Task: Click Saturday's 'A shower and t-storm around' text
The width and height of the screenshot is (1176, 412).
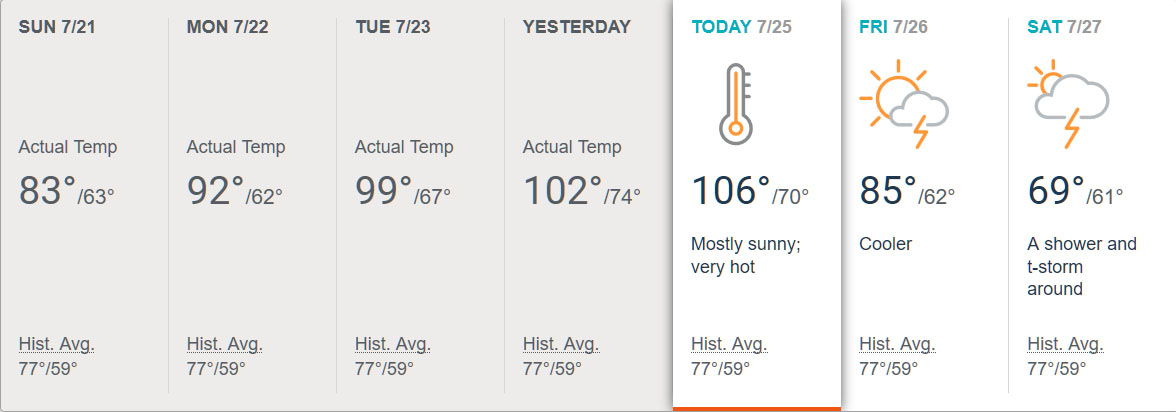Action: [1081, 266]
